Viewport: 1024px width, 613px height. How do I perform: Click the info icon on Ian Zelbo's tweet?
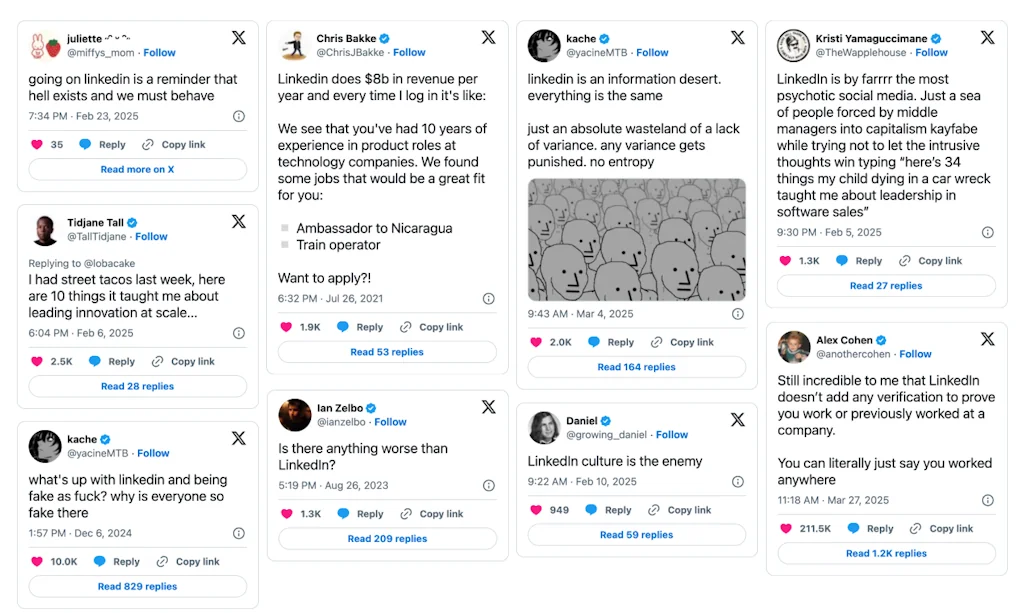point(488,485)
